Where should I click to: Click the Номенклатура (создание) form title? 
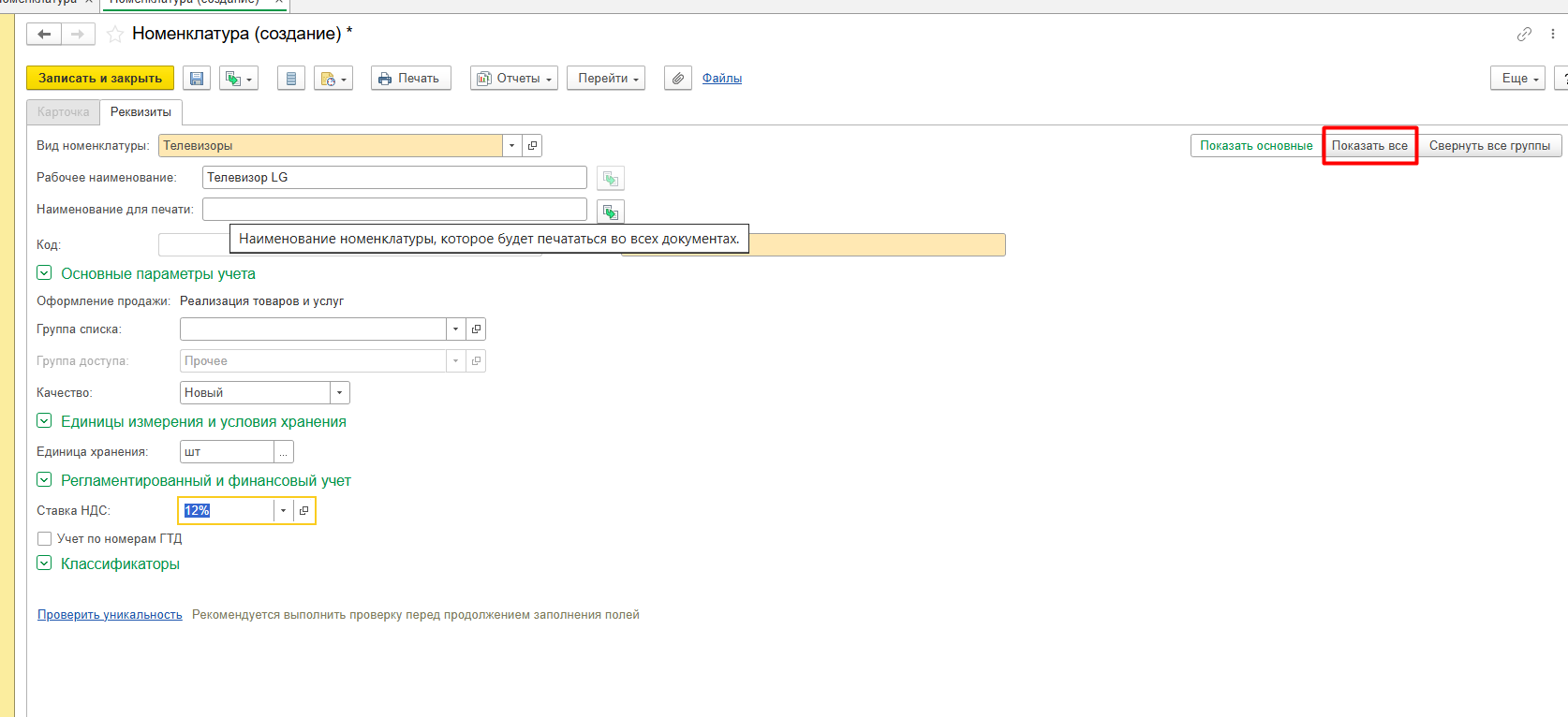tap(243, 34)
